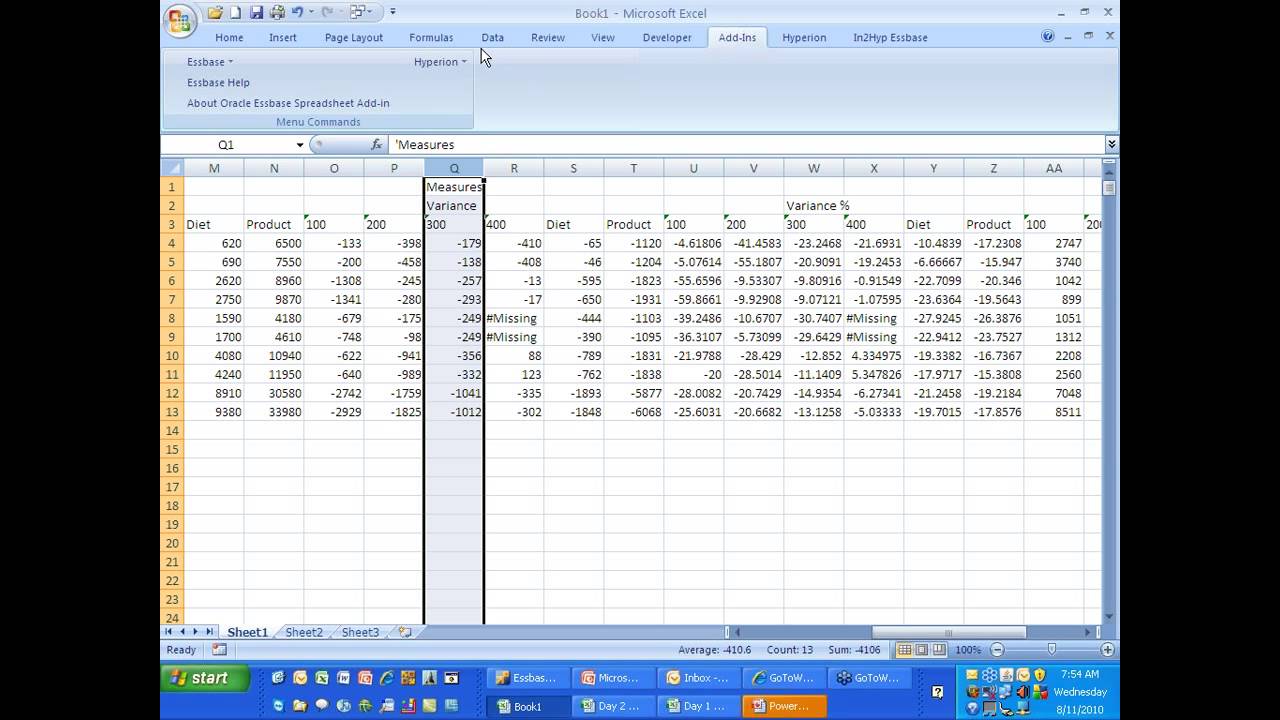Viewport: 1280px width, 720px height.
Task: Switch to the Formulas tab
Action: coord(431,37)
